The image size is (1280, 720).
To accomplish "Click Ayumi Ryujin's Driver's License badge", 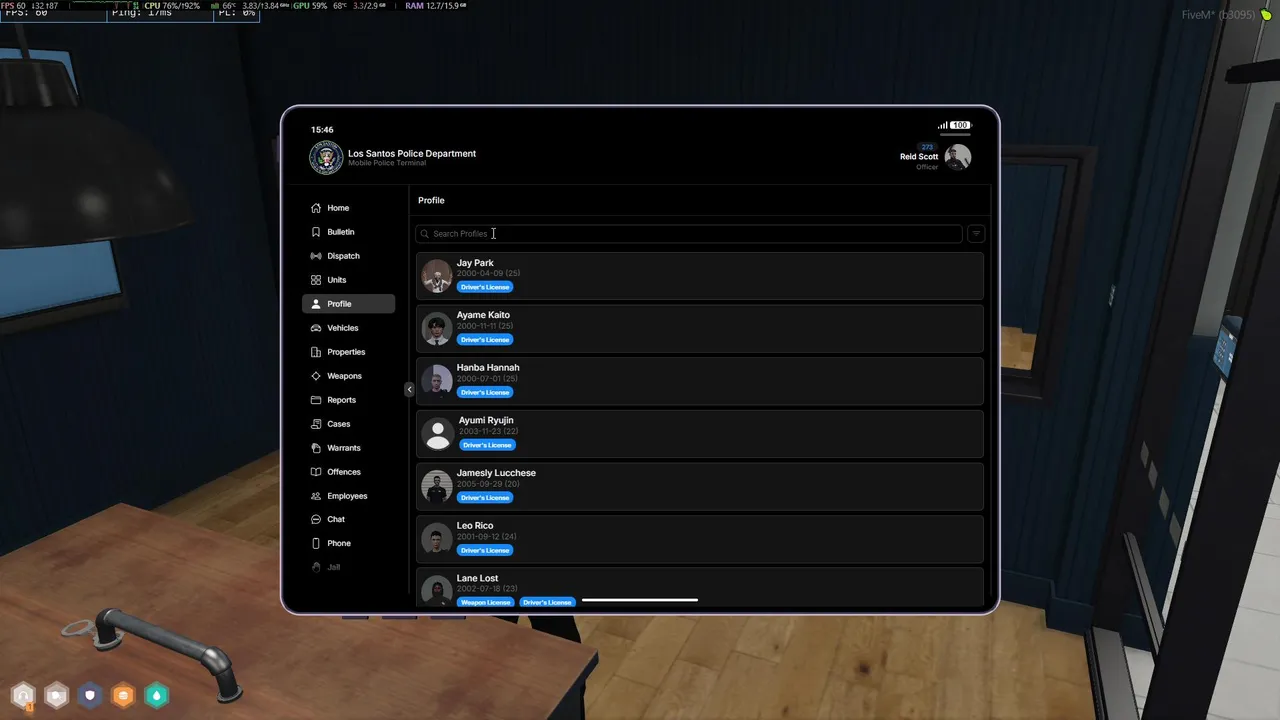I will tap(487, 445).
